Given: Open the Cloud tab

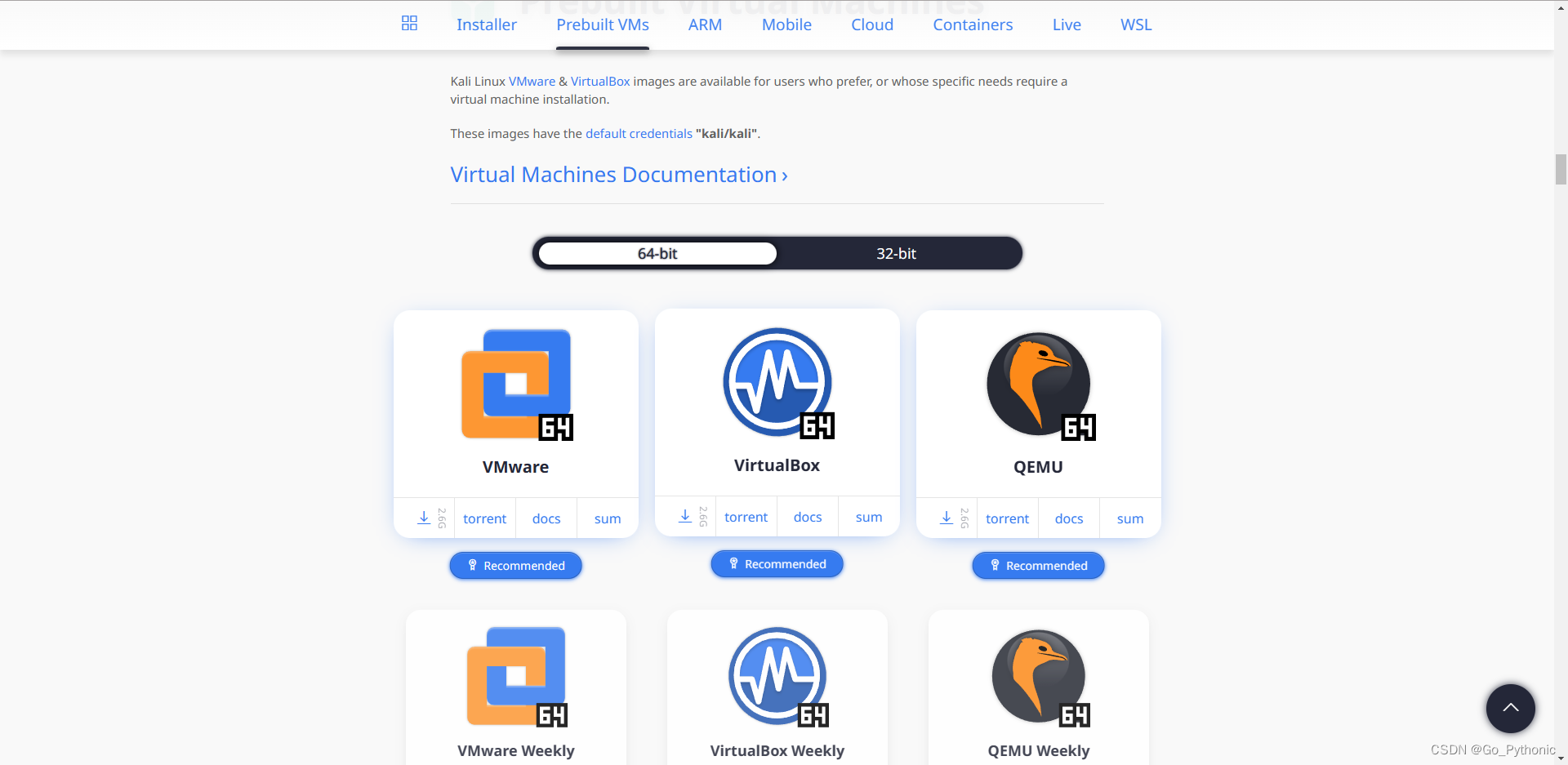Looking at the screenshot, I should coord(872,24).
